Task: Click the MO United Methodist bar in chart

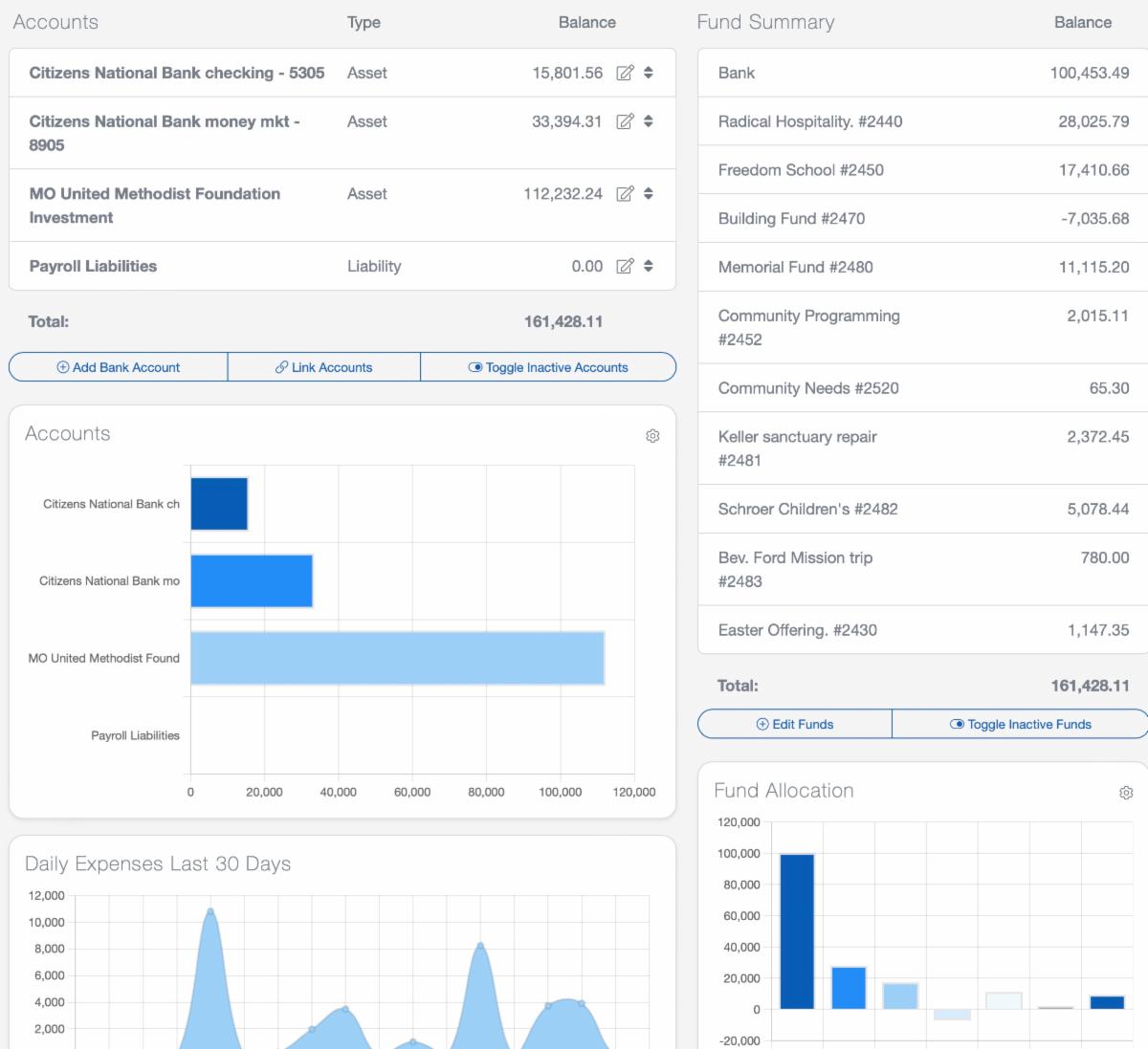Action: 397,658
